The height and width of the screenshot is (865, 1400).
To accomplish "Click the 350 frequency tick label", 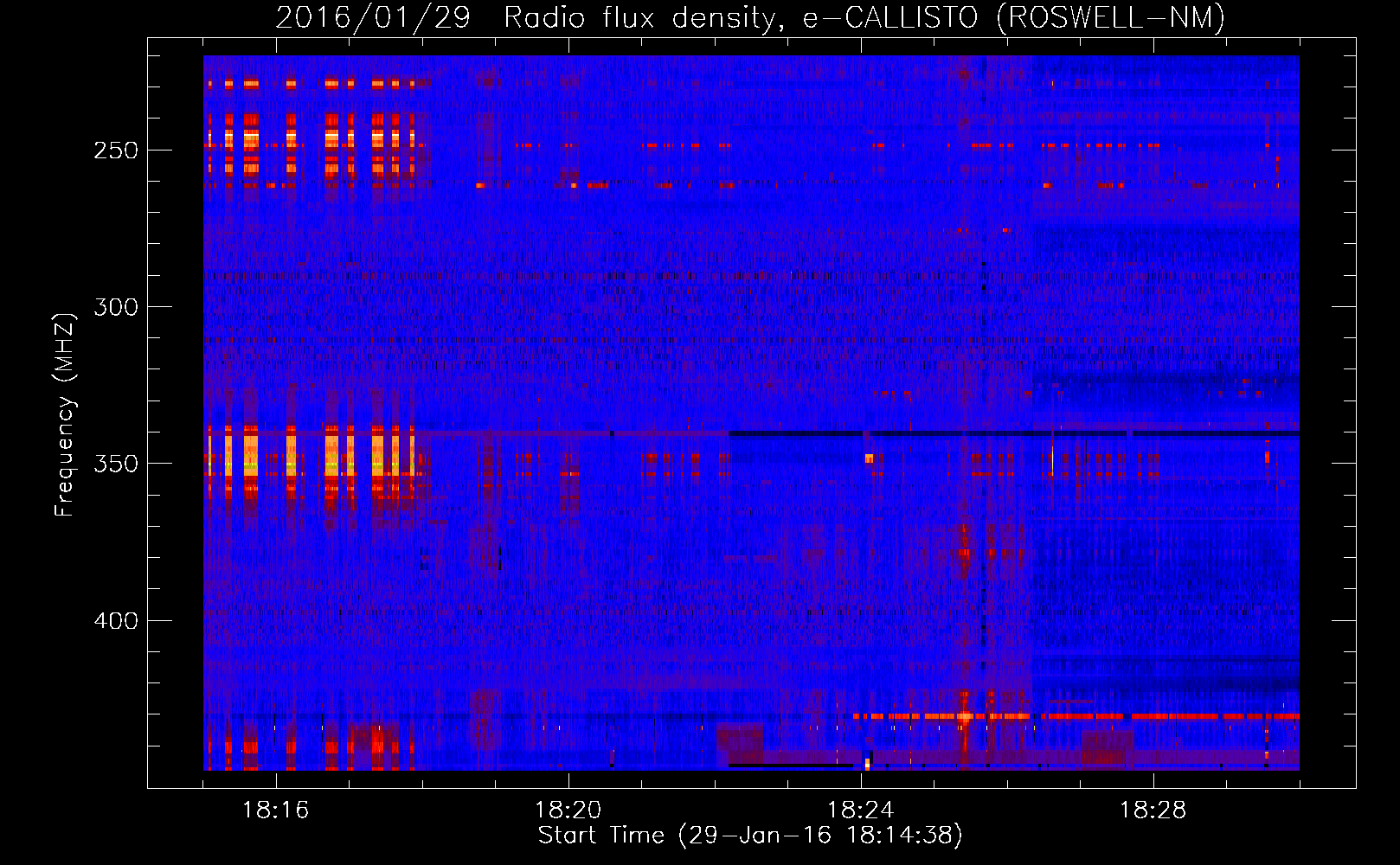I will (x=116, y=464).
